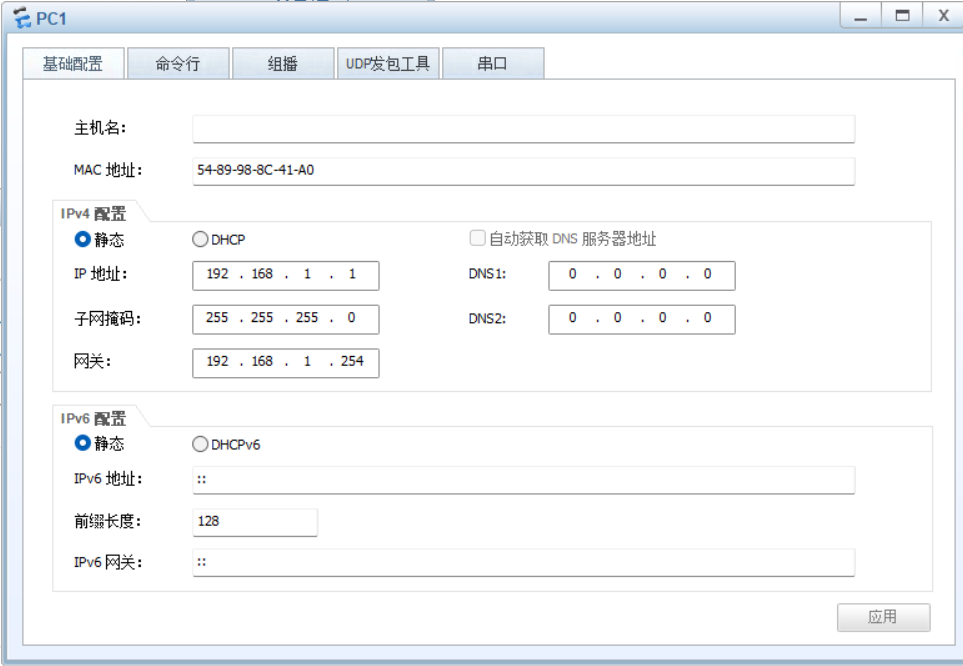Click the 网关 field last octet 254

[x=352, y=361]
